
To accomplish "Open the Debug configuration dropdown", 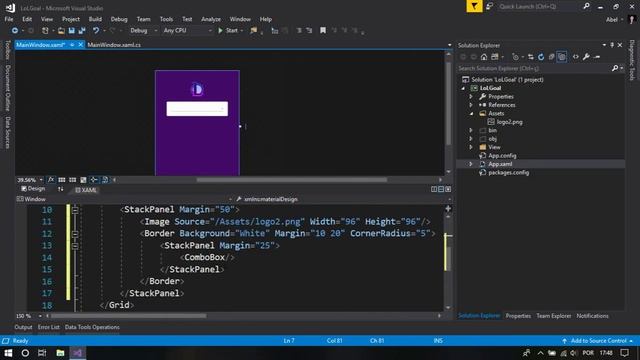I will point(143,31).
